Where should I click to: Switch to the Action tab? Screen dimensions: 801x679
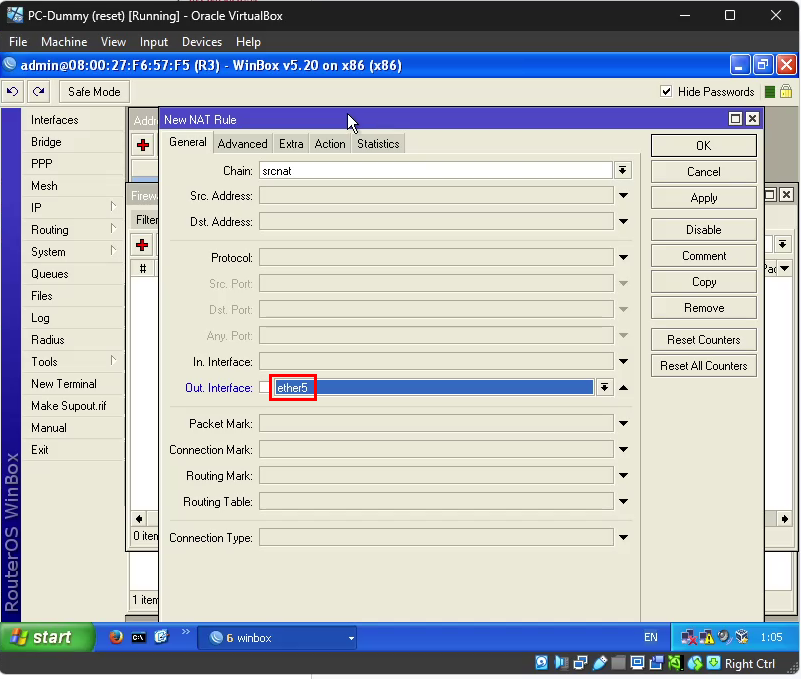pos(330,144)
